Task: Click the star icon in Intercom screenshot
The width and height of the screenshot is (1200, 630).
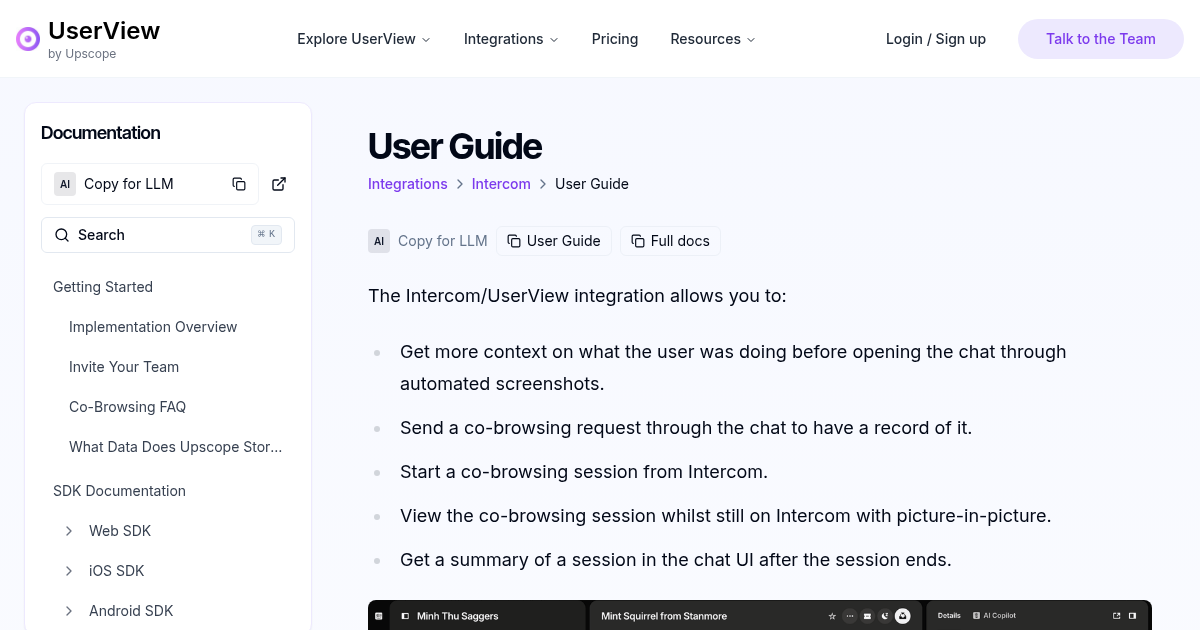Action: (832, 616)
